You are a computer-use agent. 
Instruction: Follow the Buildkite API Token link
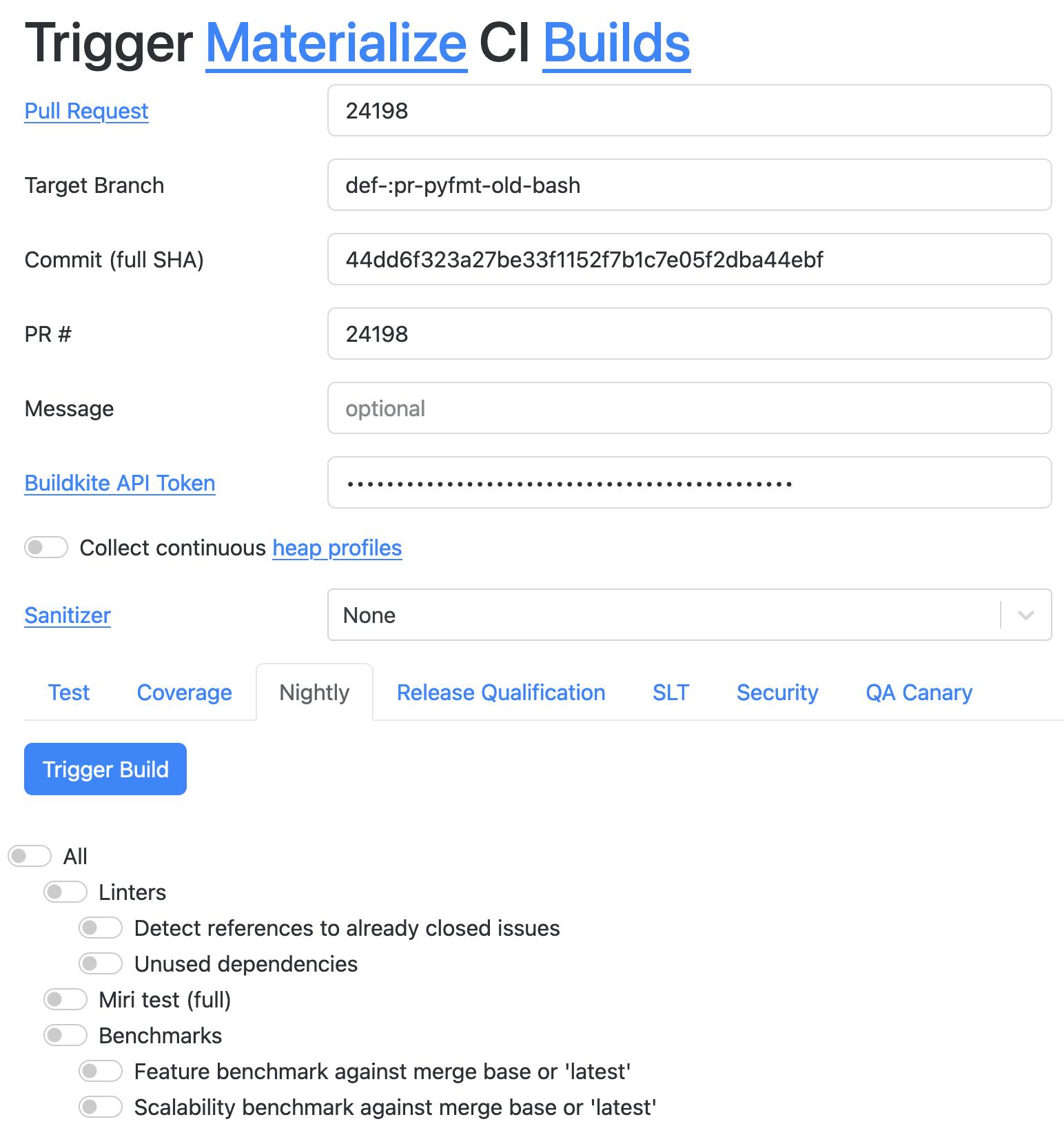pyautogui.click(x=120, y=483)
